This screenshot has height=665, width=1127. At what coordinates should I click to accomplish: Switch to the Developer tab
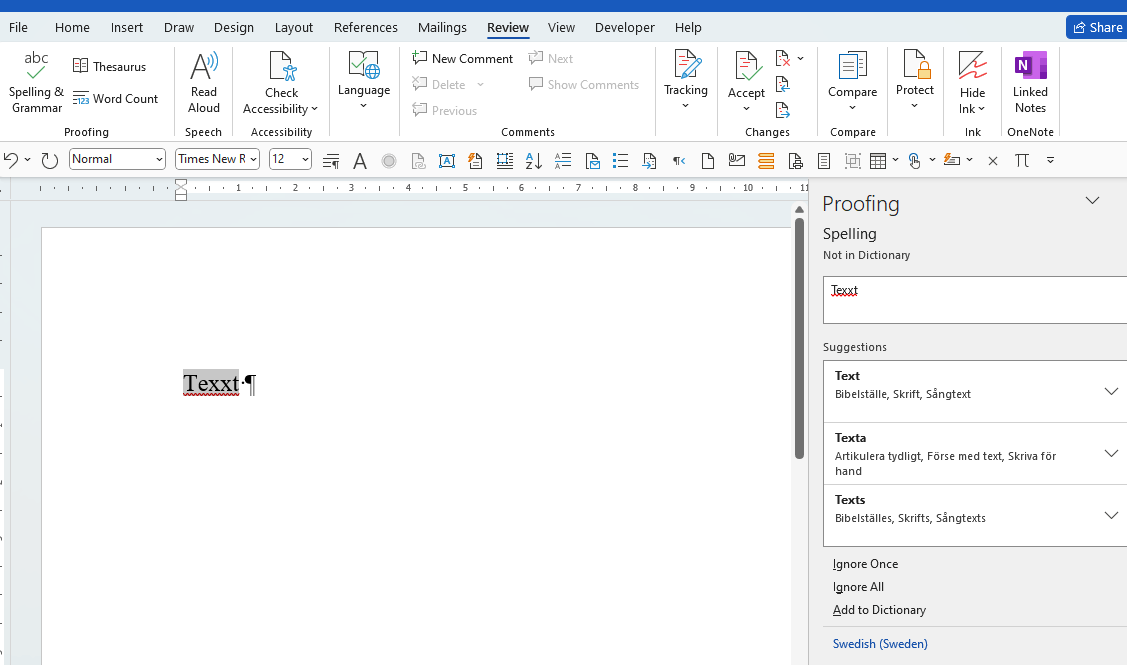pos(625,27)
